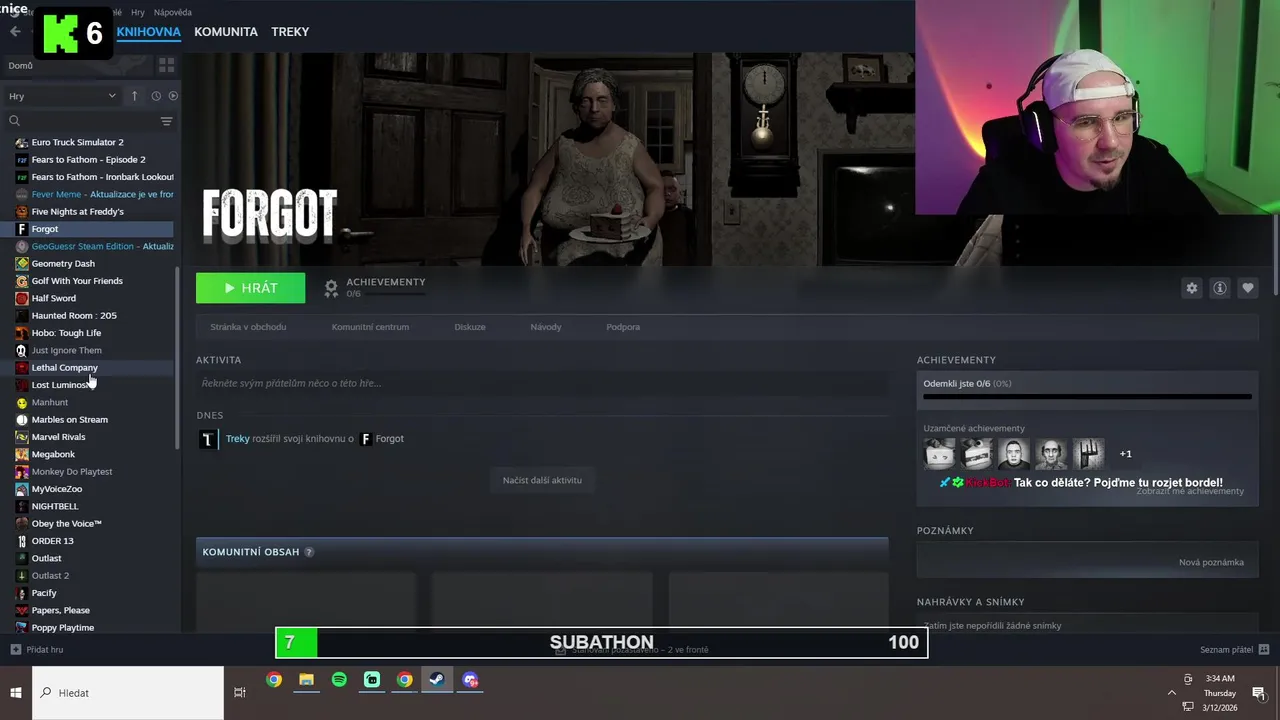Click the activity status text field
The height and width of the screenshot is (720, 1280).
pyautogui.click(x=542, y=383)
